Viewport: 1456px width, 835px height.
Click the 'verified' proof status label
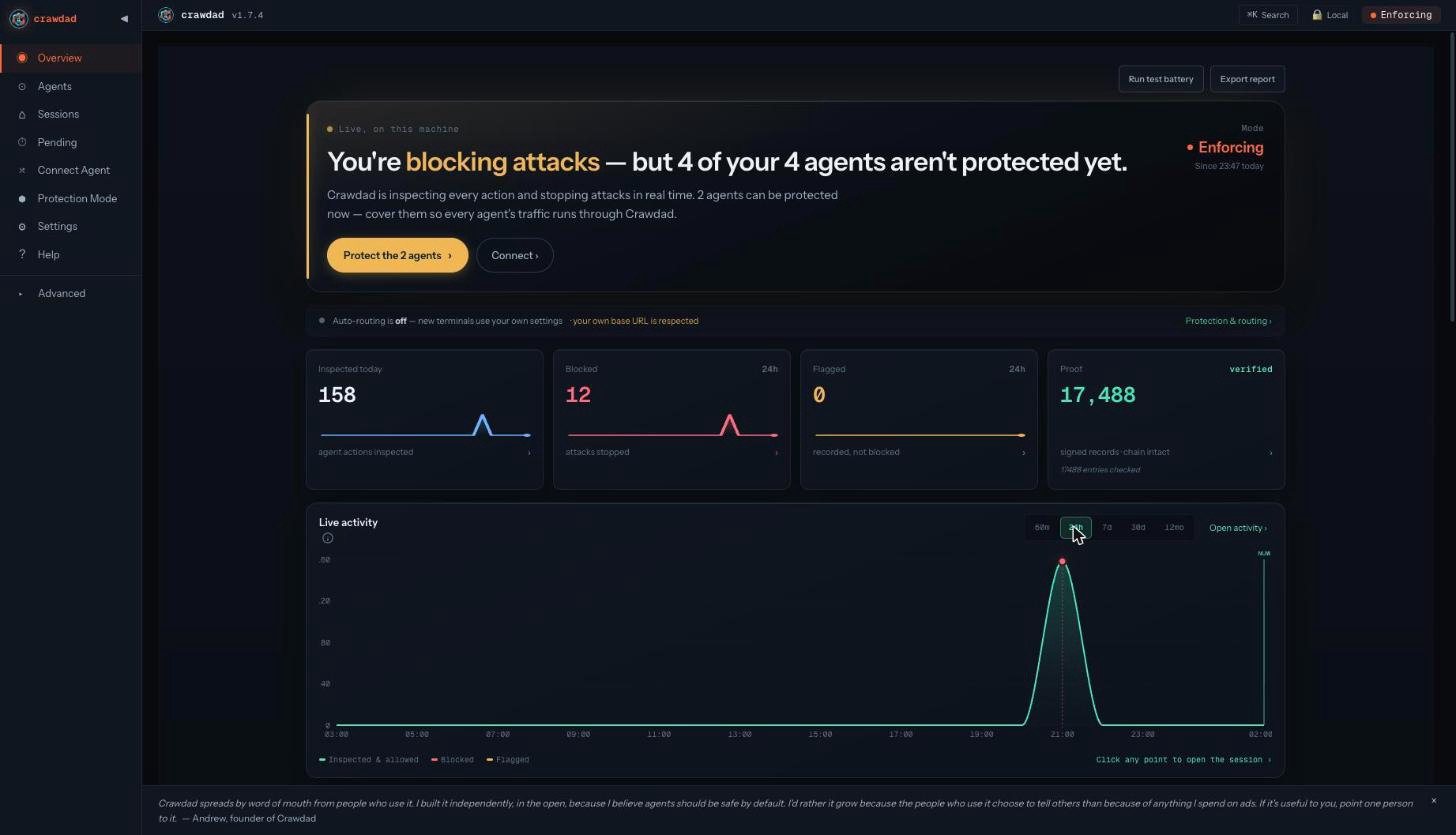[1251, 369]
